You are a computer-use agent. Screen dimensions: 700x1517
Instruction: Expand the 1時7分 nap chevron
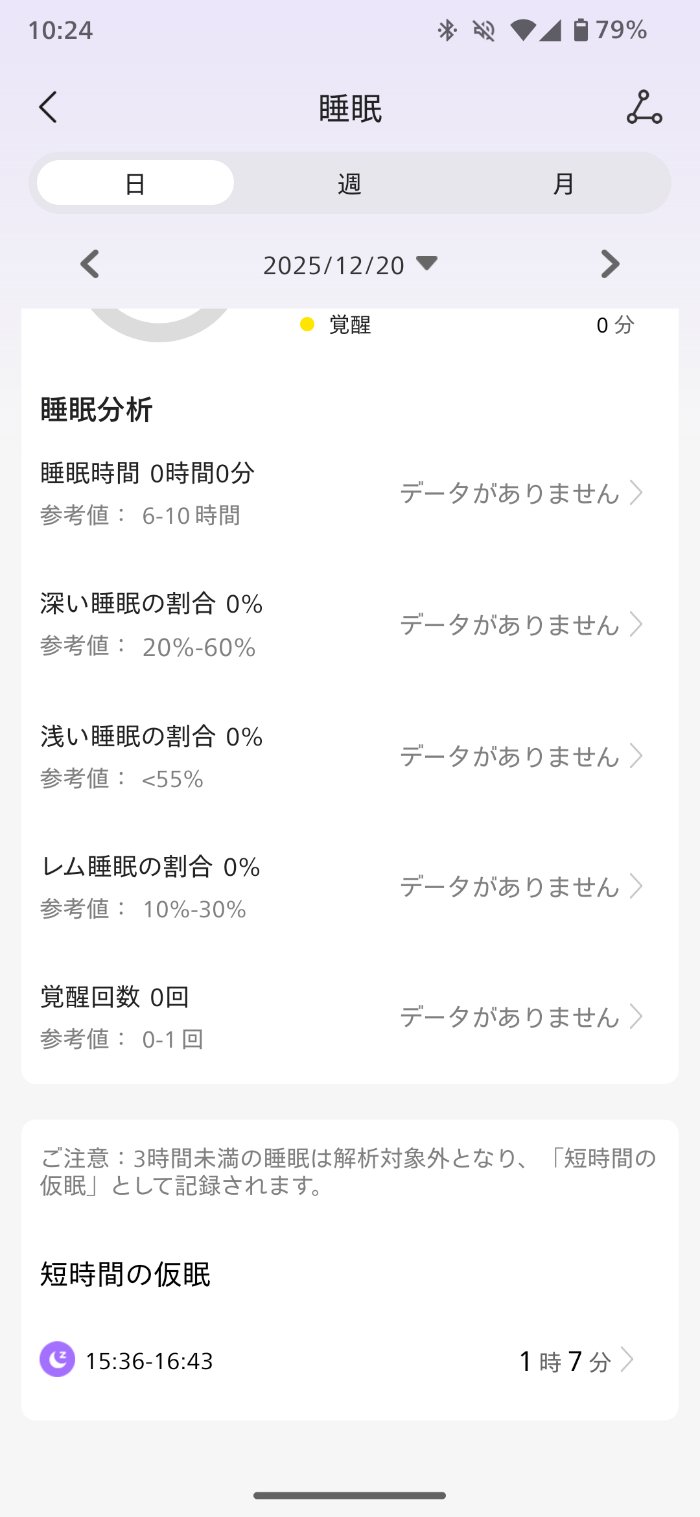click(628, 1360)
